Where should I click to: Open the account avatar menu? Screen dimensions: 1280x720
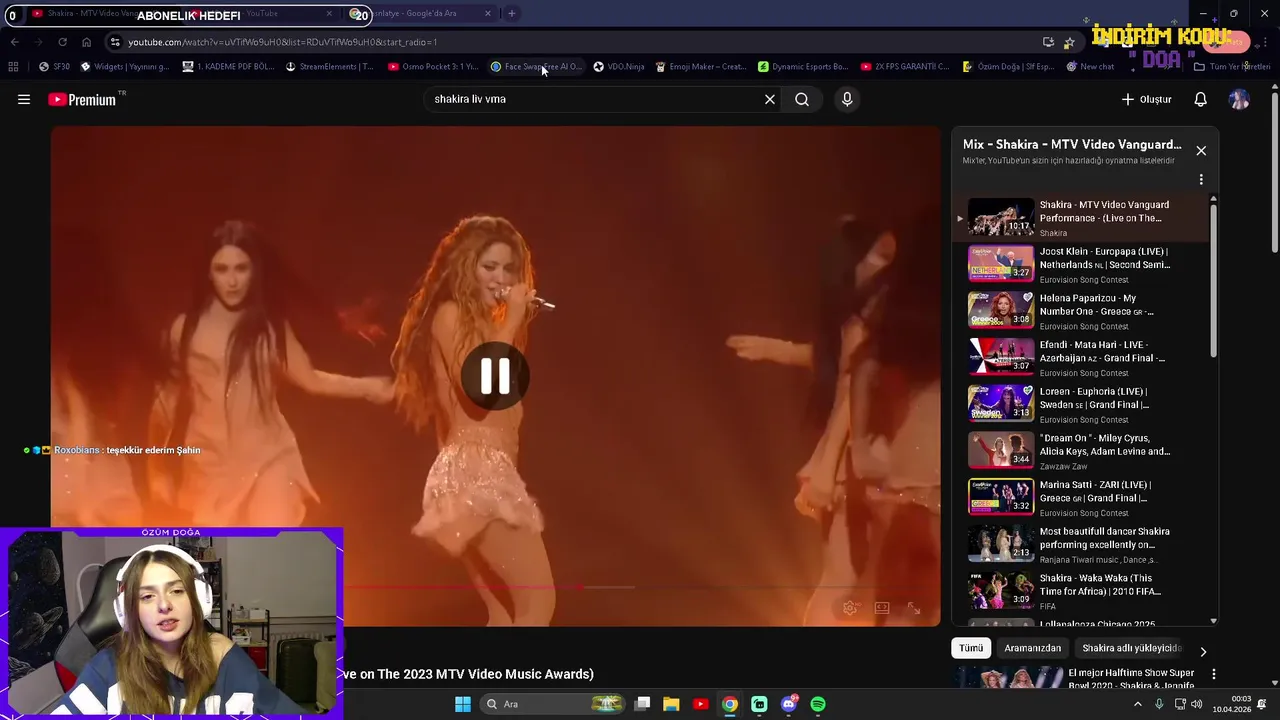tap(1239, 99)
